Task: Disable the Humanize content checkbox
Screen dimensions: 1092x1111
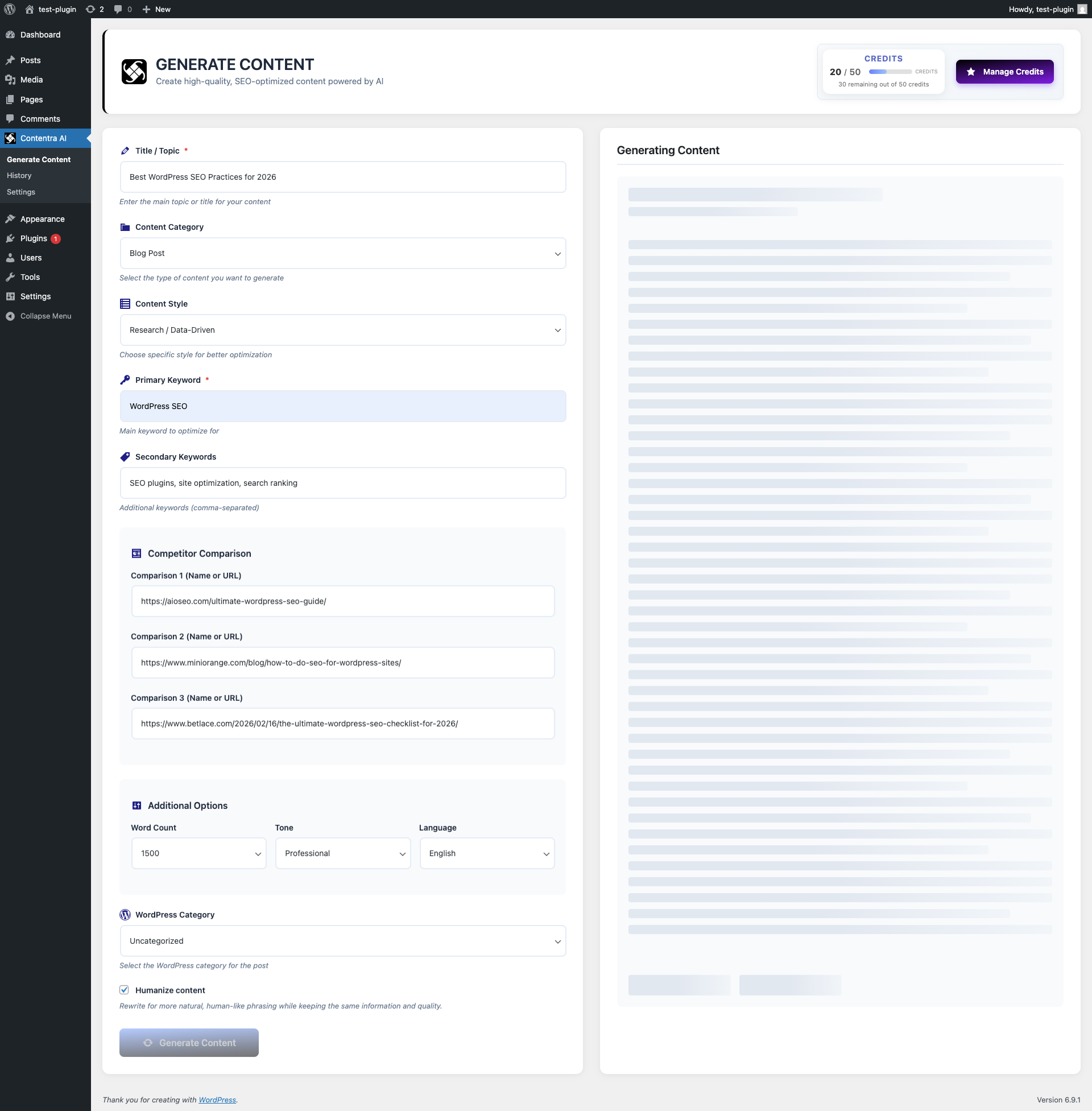Action: [x=124, y=989]
